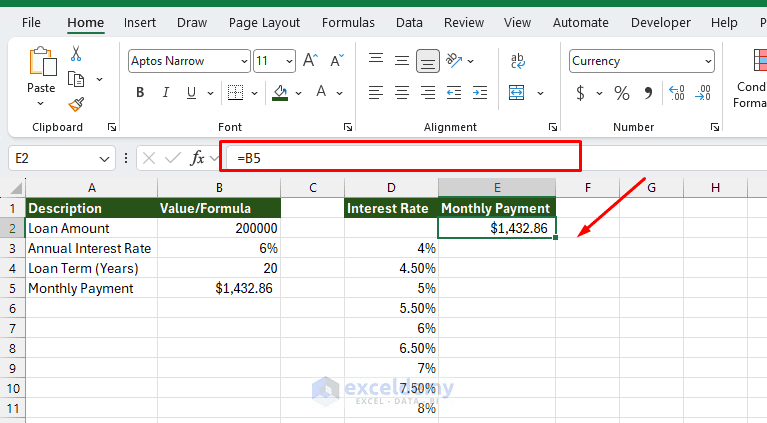Open Font settings dialog launcher

(348, 127)
